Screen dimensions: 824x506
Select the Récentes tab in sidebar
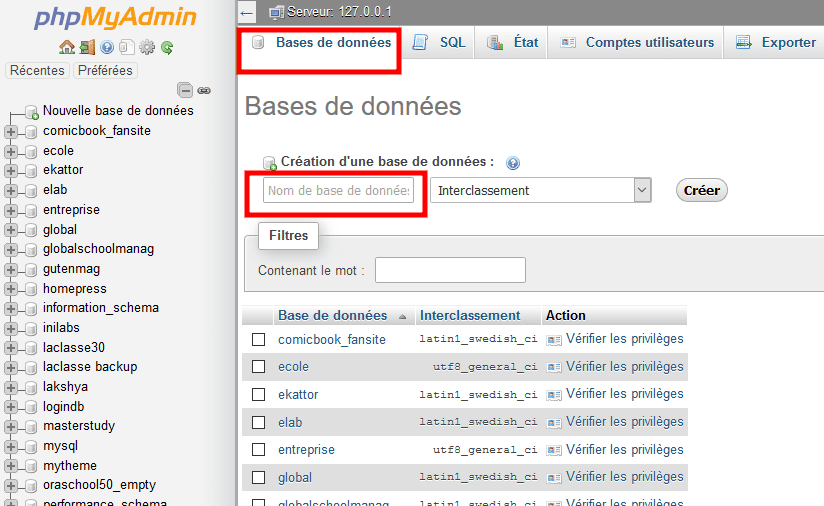click(37, 70)
